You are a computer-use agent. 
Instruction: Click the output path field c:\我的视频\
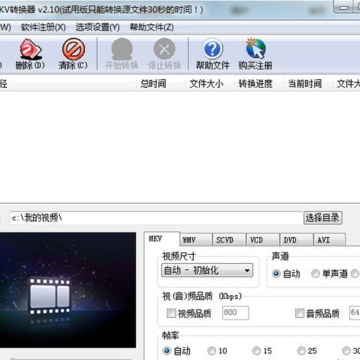[156, 218]
